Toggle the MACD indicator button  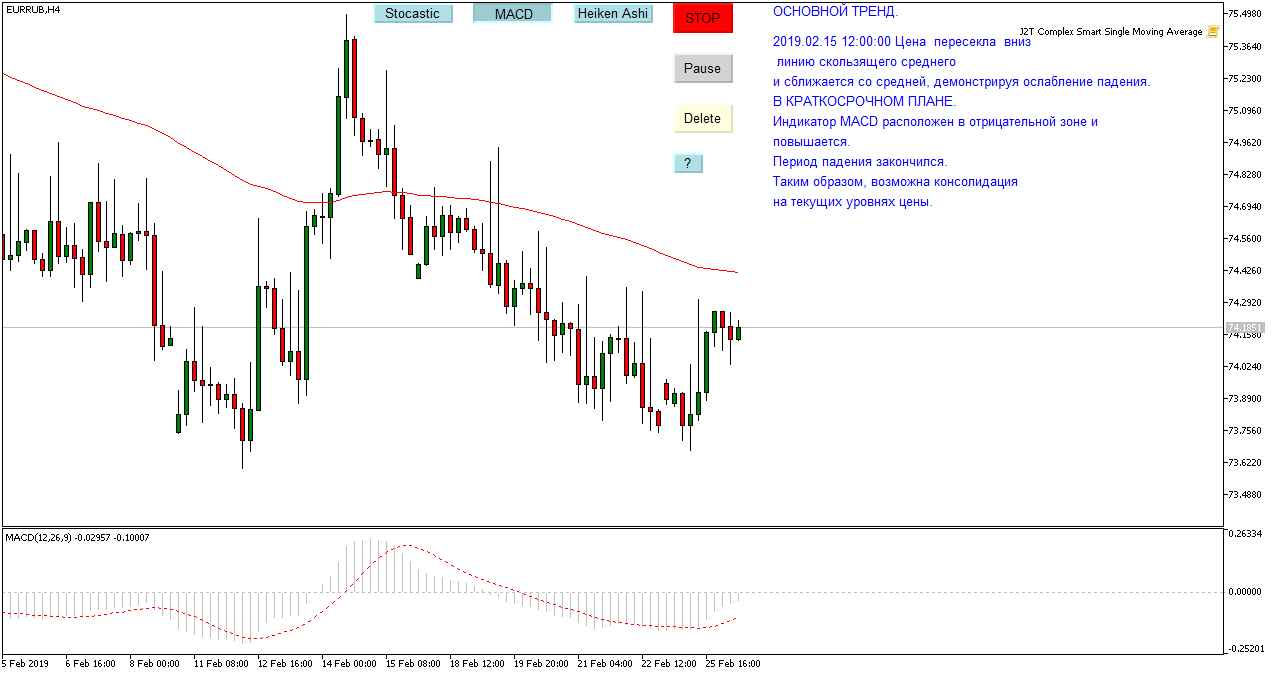(x=513, y=14)
